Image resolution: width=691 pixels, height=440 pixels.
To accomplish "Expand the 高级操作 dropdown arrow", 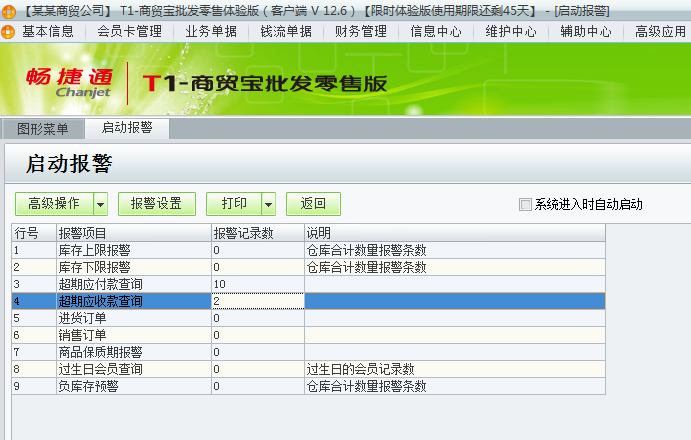I will pos(101,204).
